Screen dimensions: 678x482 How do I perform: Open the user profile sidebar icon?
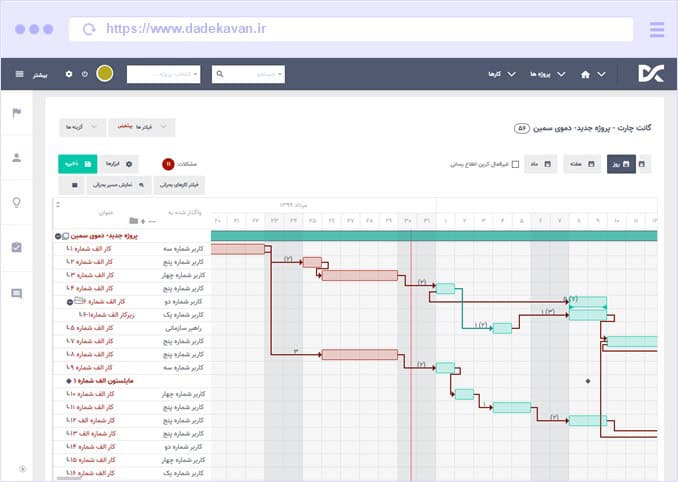click(16, 157)
